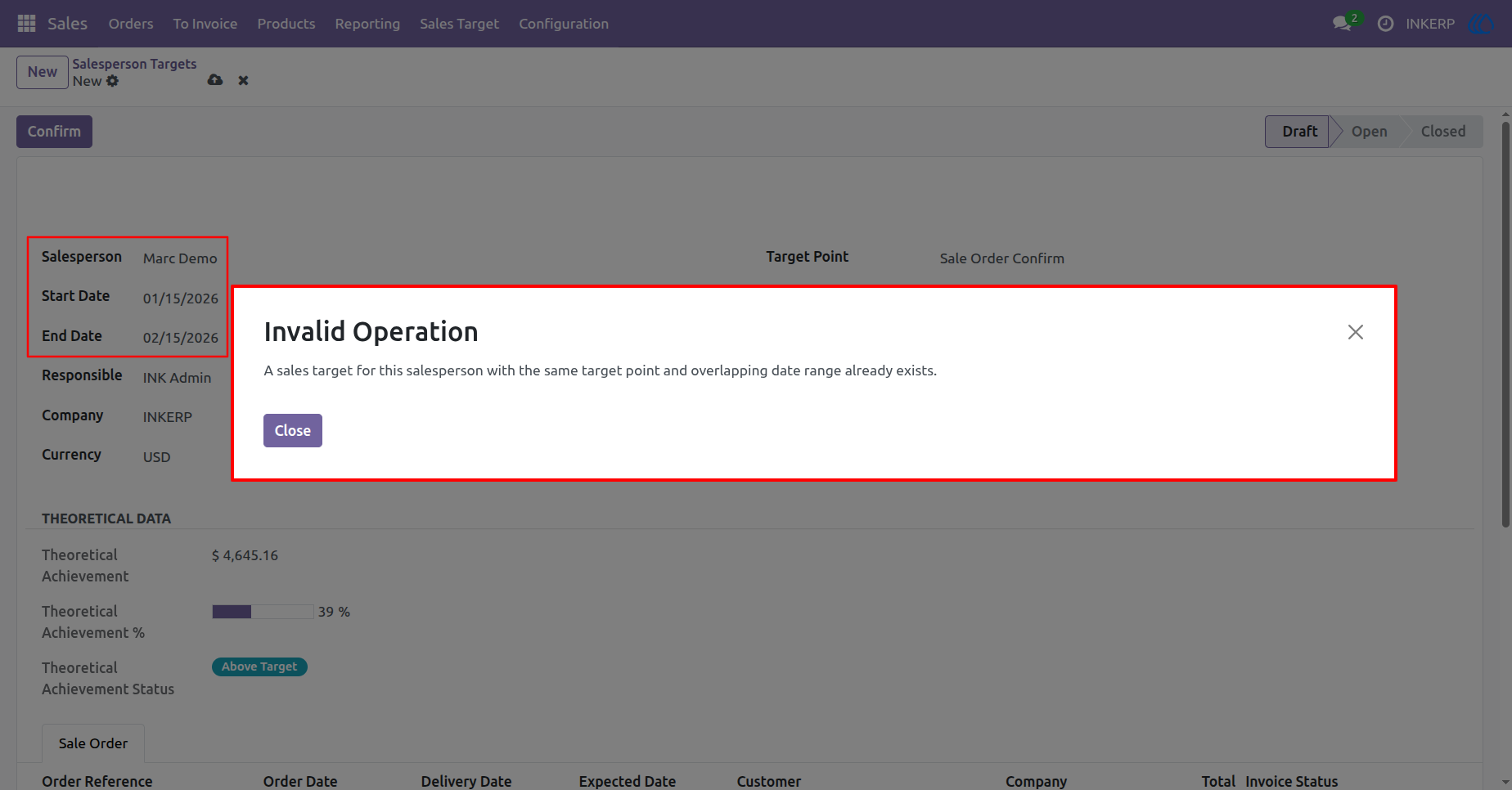Select the Closed status stage
The image size is (1512, 790).
(x=1443, y=132)
